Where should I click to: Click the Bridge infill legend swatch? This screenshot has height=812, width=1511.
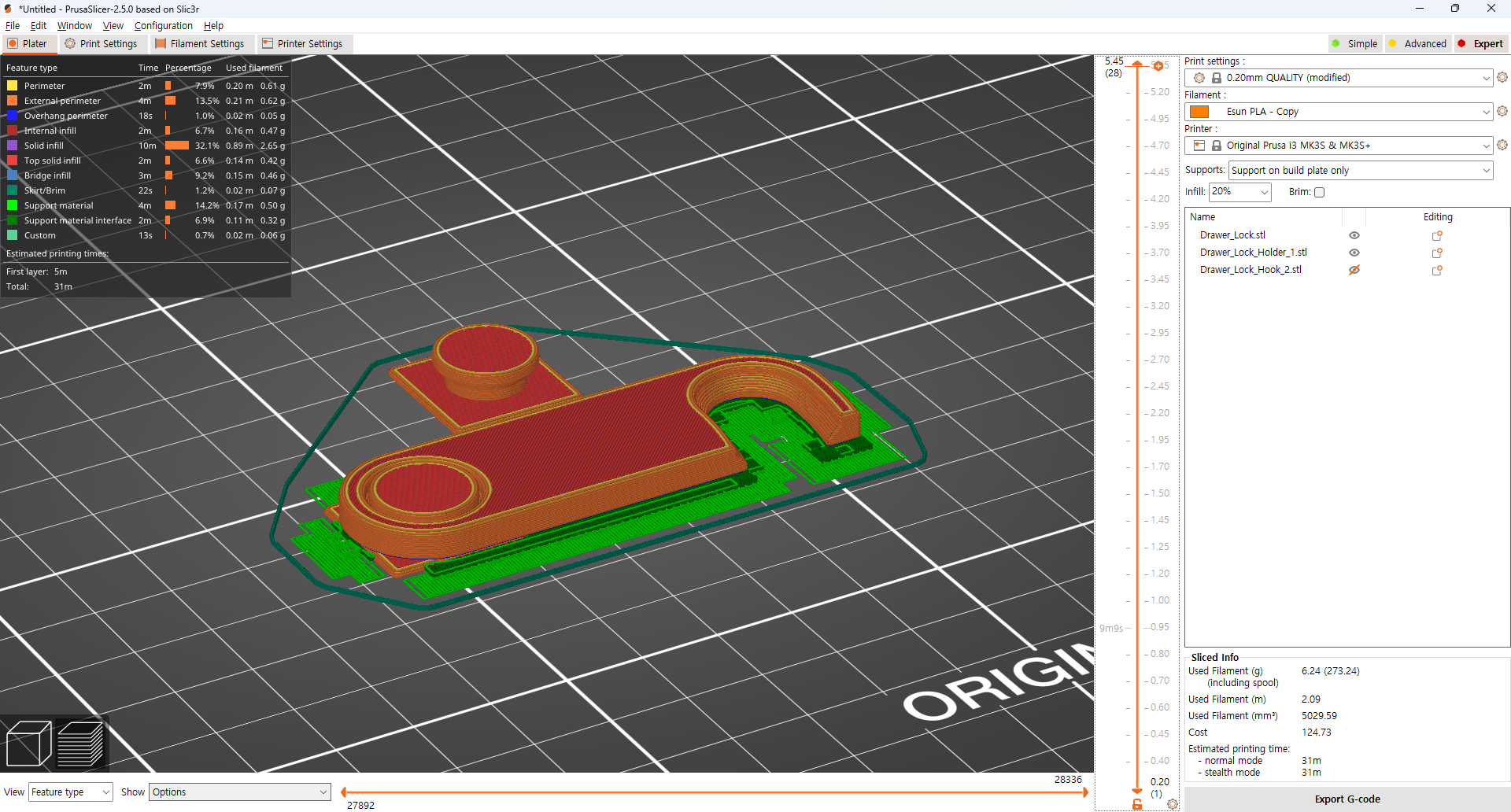tap(13, 175)
